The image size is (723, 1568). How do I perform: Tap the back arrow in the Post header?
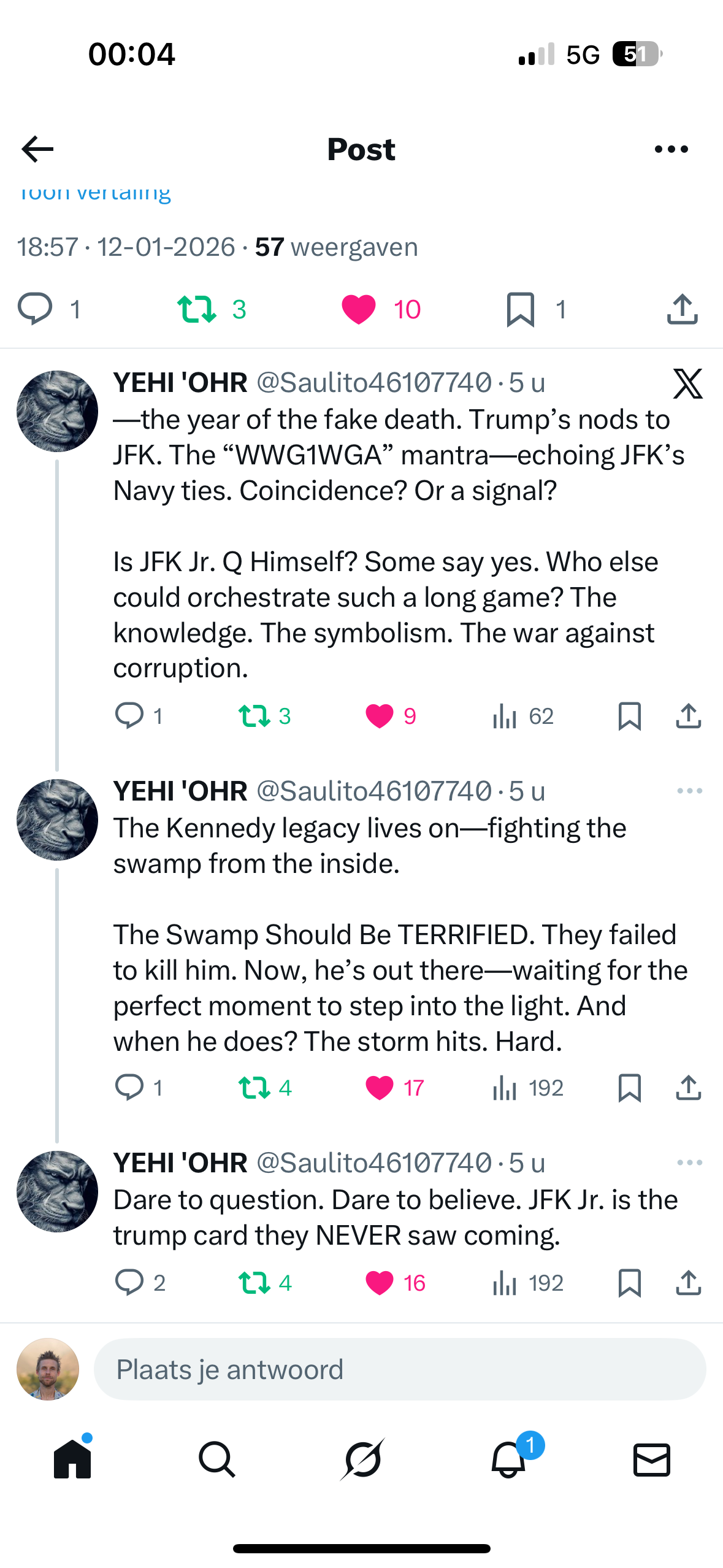coord(37,149)
